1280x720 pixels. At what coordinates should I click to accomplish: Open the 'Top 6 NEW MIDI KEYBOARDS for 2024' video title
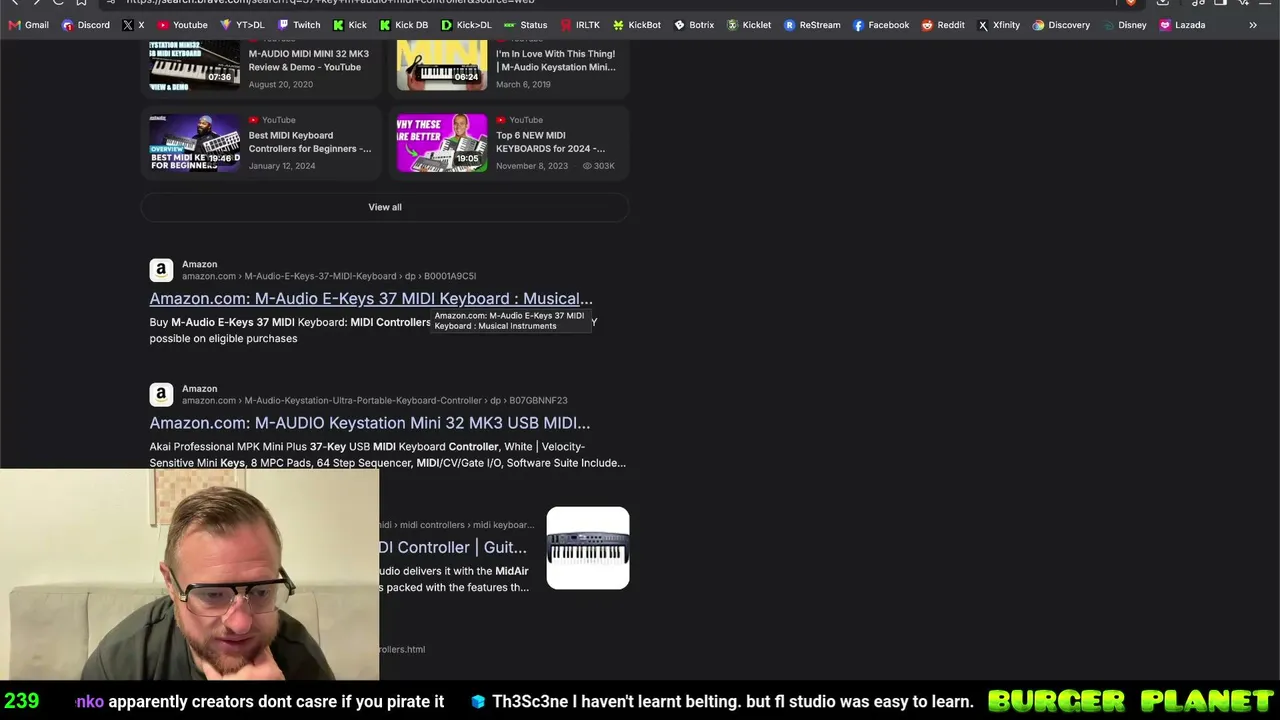click(550, 142)
